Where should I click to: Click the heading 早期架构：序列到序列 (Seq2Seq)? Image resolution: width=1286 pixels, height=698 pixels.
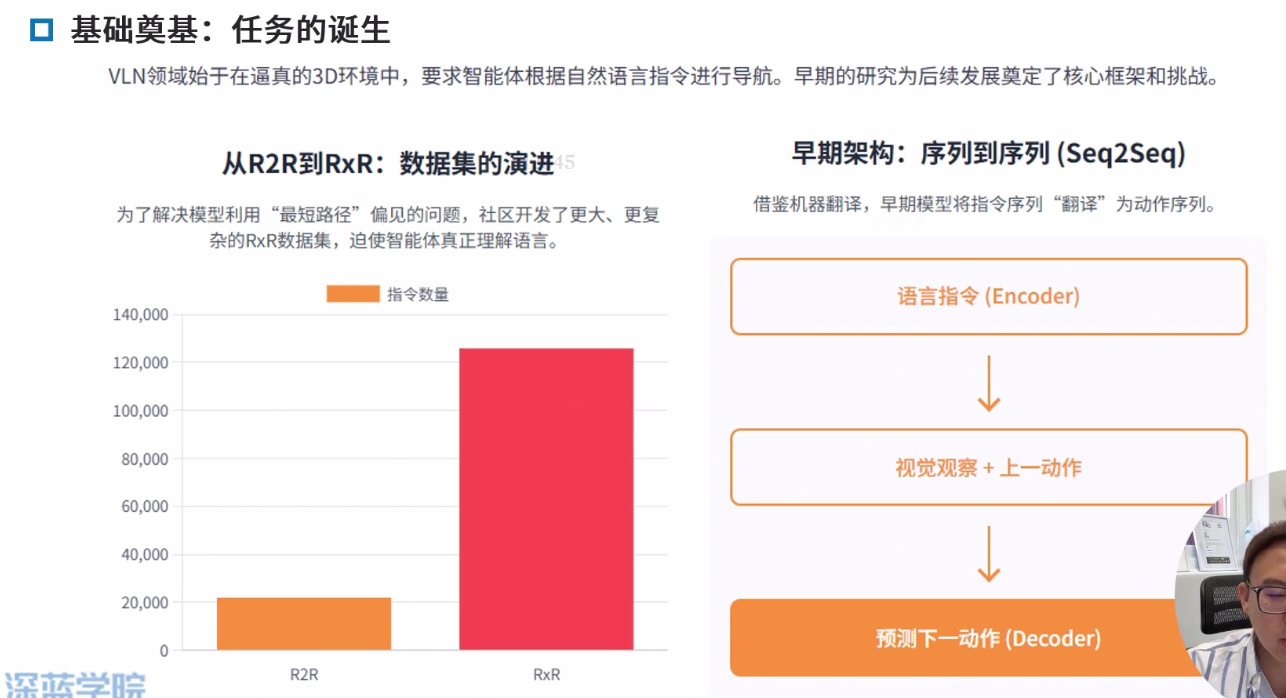(988, 153)
